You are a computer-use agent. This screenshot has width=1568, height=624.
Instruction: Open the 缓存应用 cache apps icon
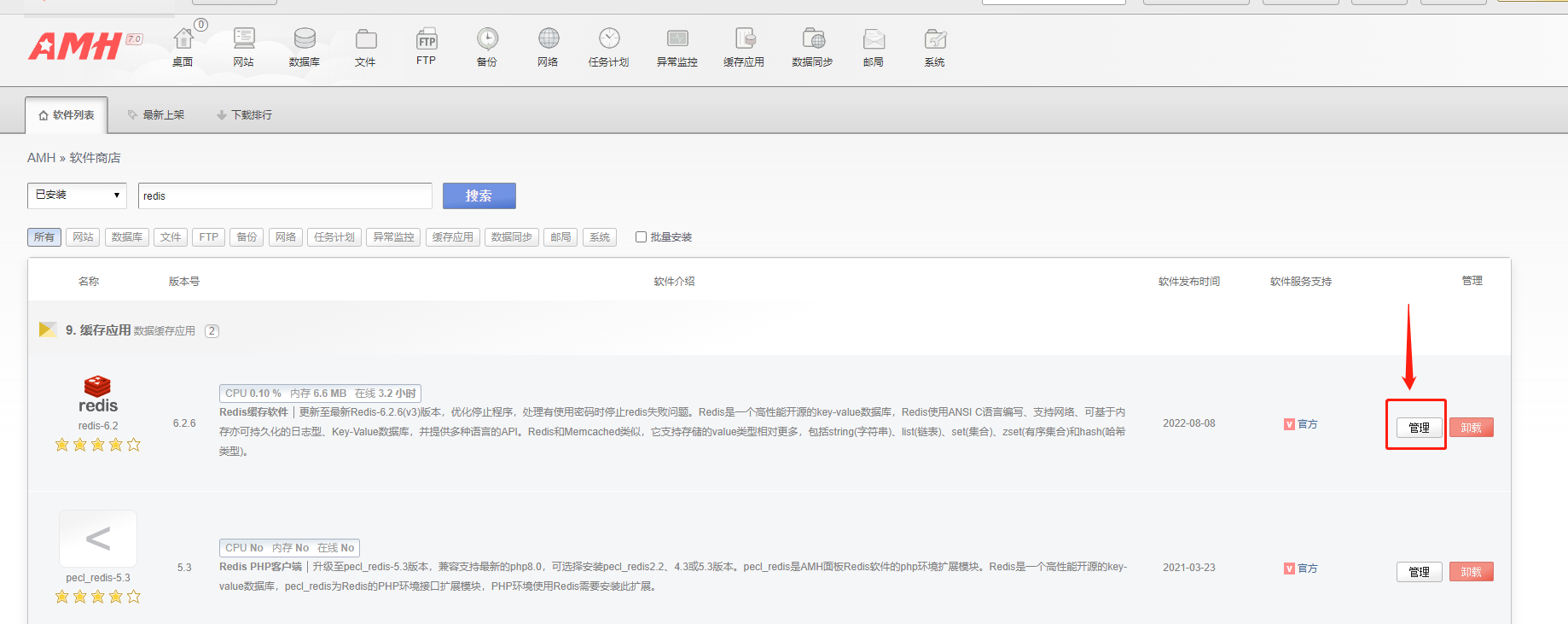coord(745,39)
